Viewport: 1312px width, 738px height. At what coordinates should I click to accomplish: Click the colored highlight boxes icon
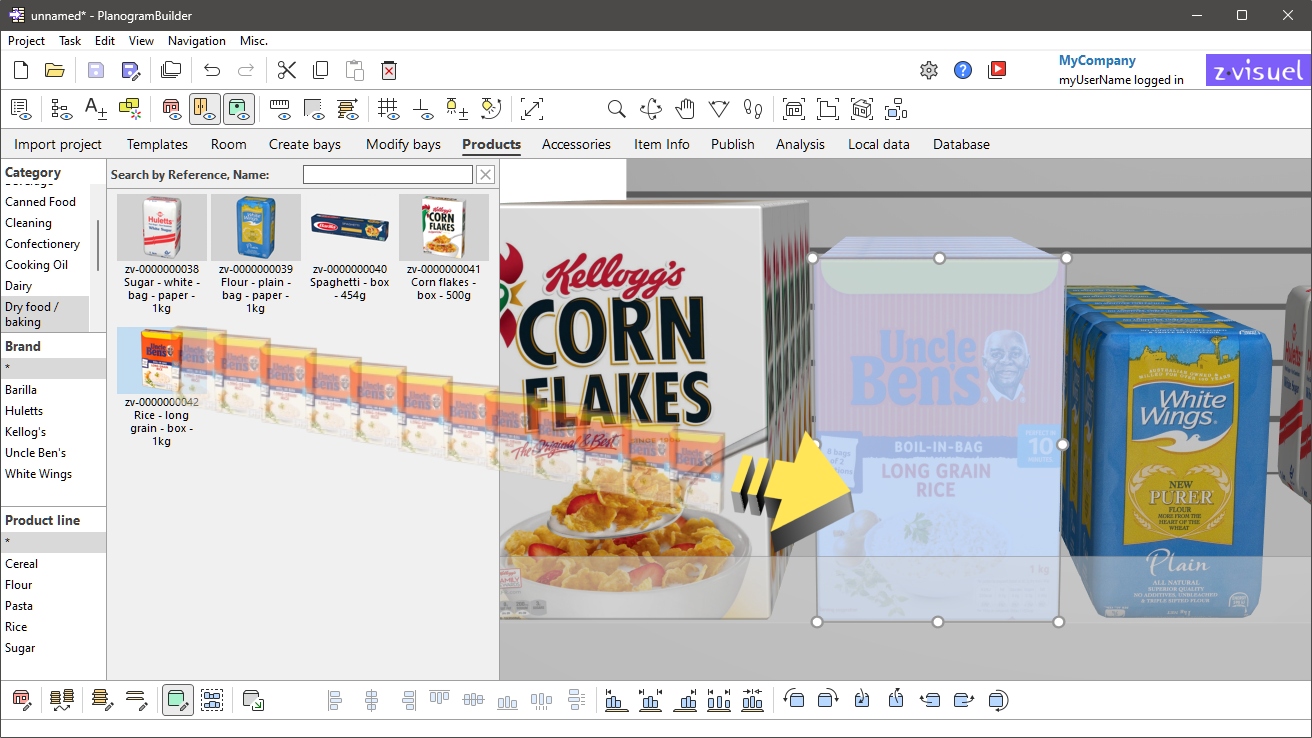click(x=130, y=108)
